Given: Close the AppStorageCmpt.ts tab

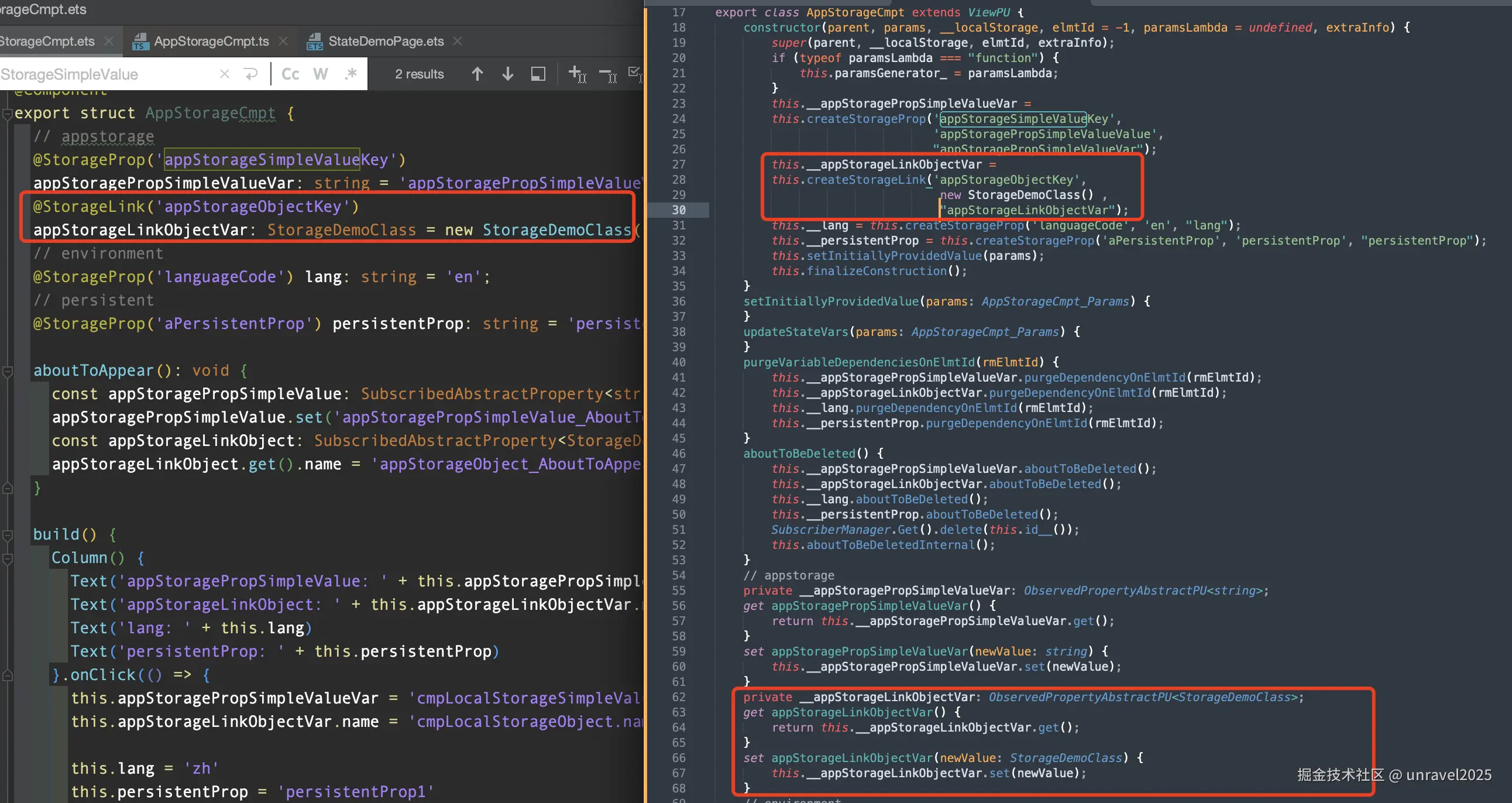Looking at the screenshot, I should [x=283, y=41].
